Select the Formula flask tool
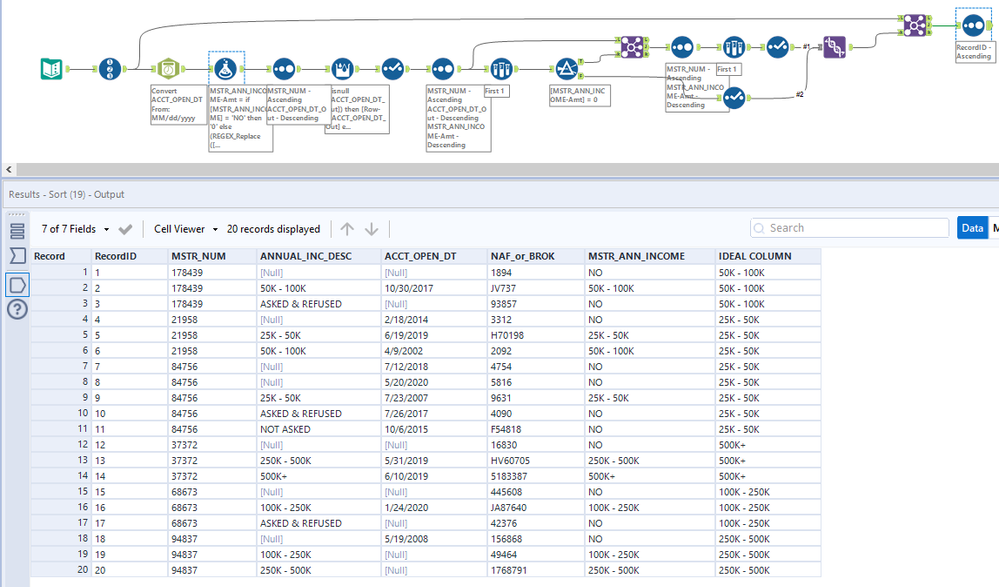 226,68
